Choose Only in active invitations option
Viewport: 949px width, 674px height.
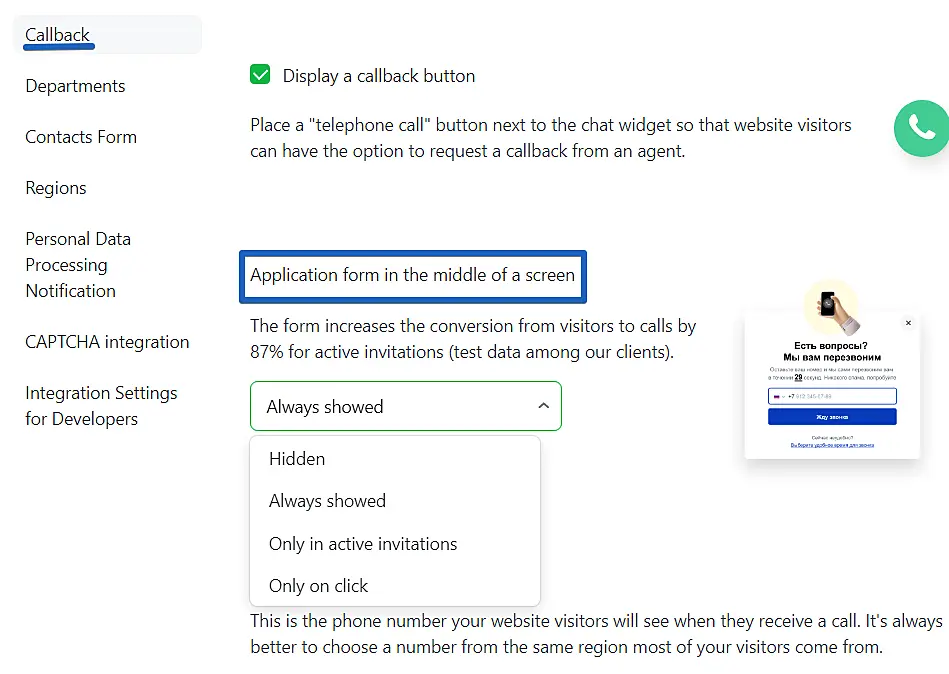click(362, 543)
